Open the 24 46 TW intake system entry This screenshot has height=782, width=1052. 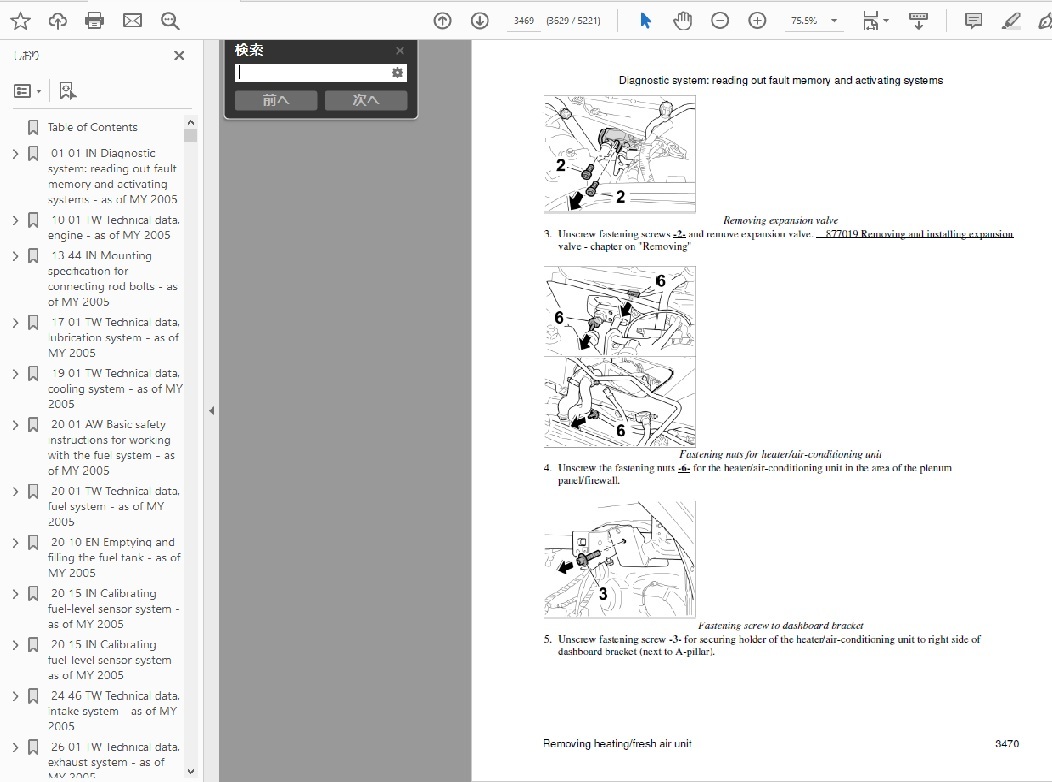(114, 711)
